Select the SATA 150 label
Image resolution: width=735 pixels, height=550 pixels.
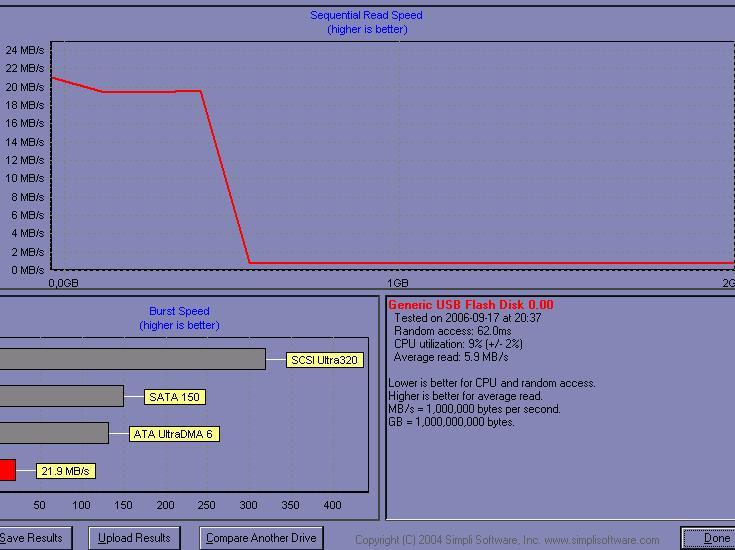point(174,397)
